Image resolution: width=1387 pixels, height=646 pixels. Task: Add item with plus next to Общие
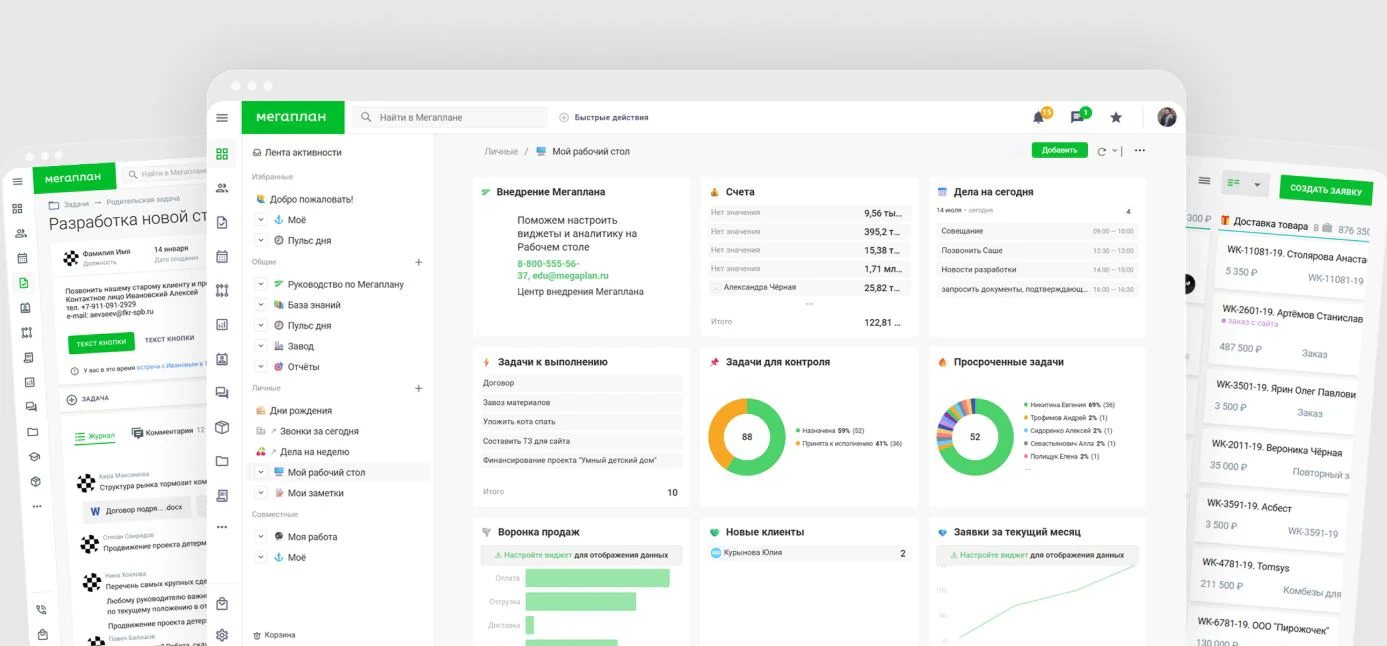419,262
